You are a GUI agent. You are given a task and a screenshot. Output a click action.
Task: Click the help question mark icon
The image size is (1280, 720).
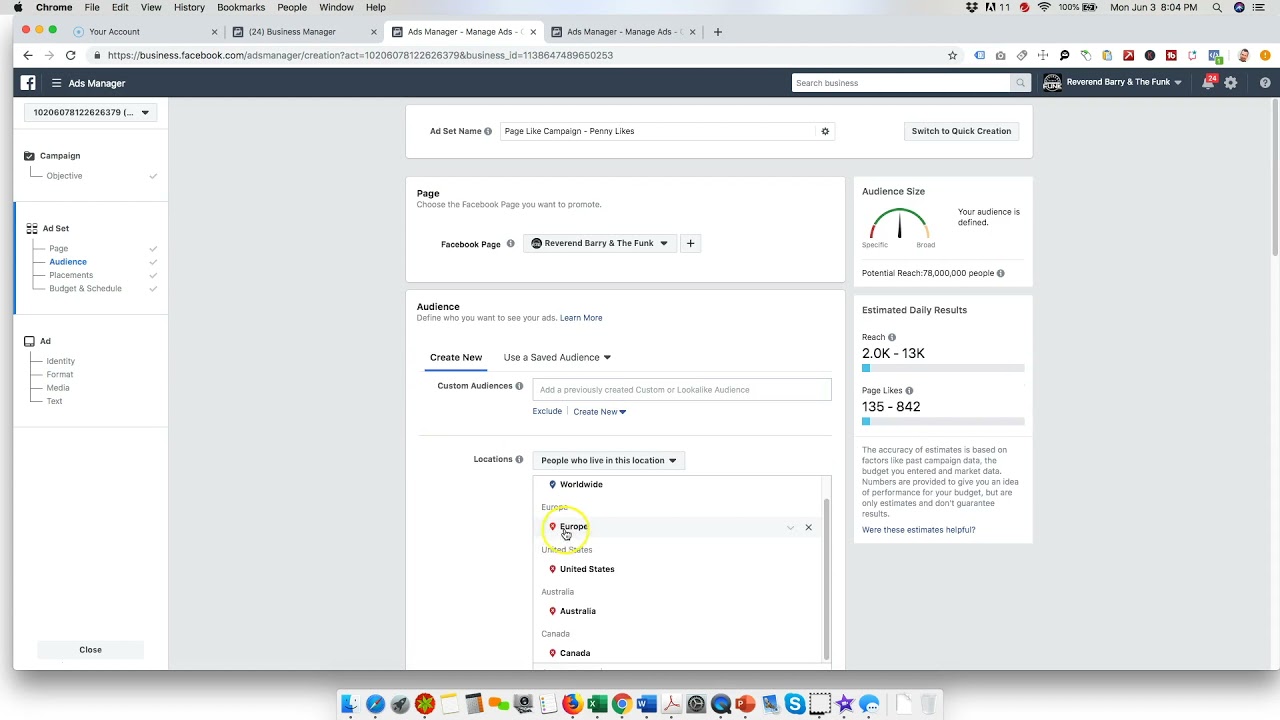click(x=1265, y=83)
